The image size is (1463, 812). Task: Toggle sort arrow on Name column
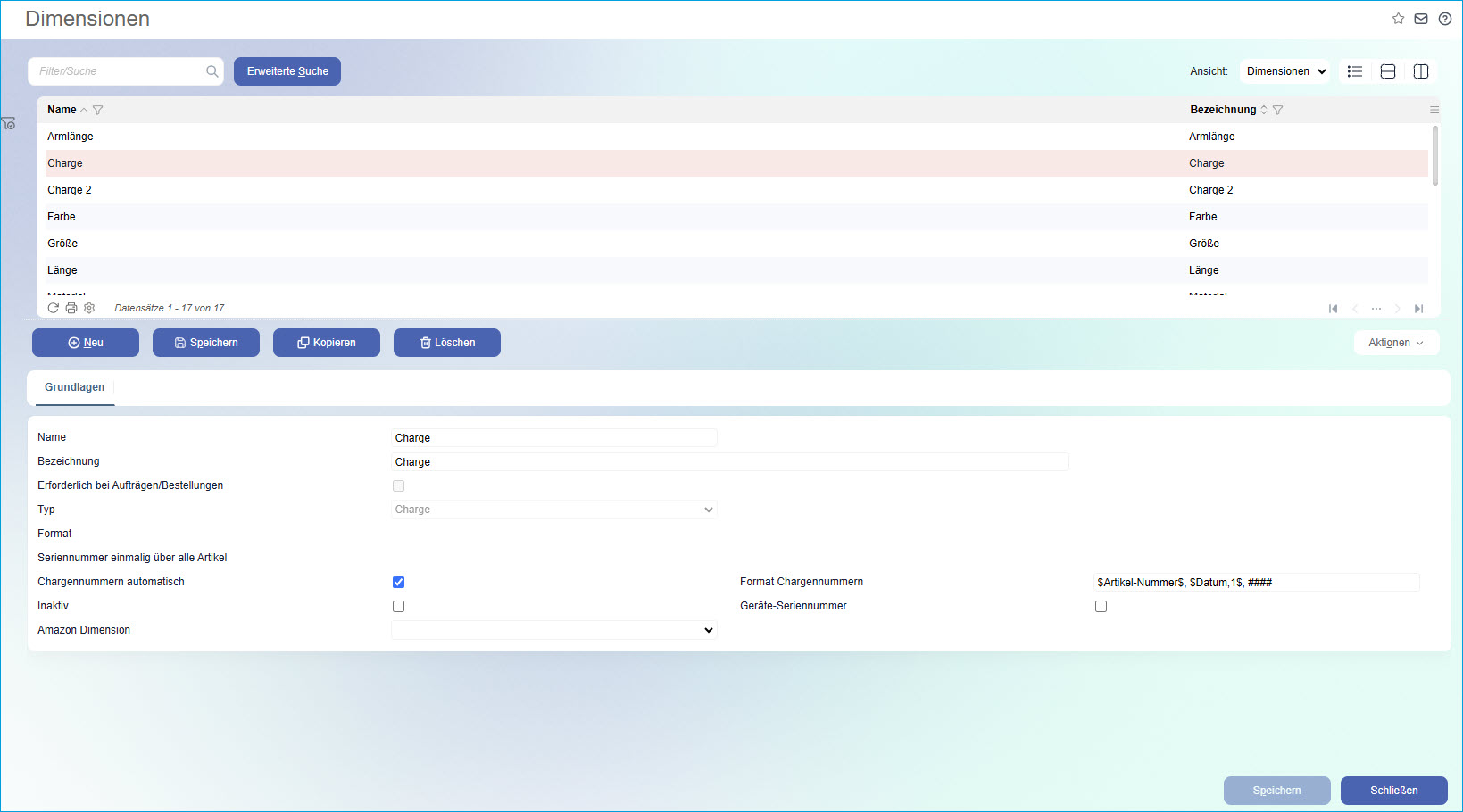tap(84, 110)
